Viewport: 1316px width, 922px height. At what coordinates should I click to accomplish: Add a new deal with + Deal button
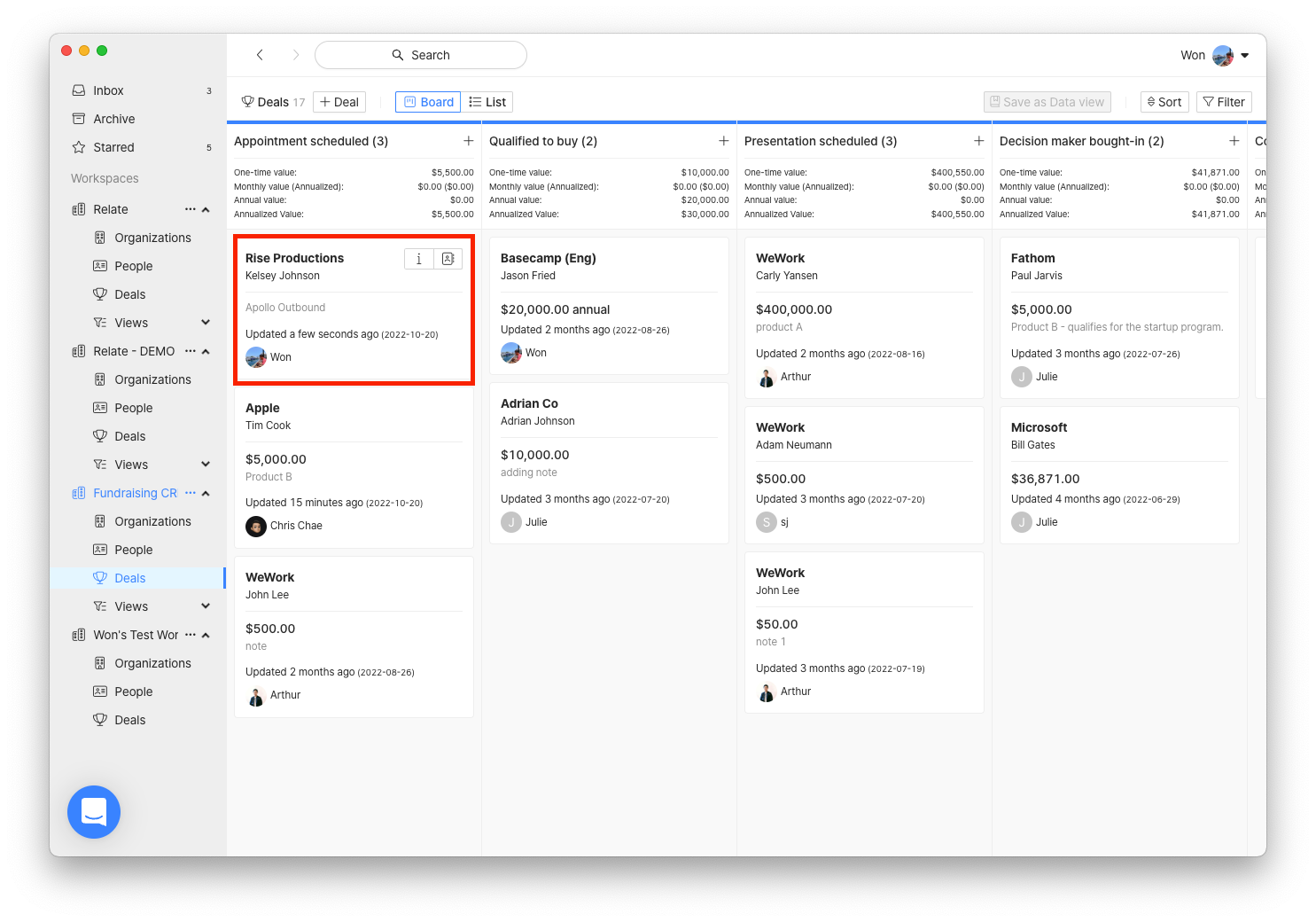click(x=339, y=102)
